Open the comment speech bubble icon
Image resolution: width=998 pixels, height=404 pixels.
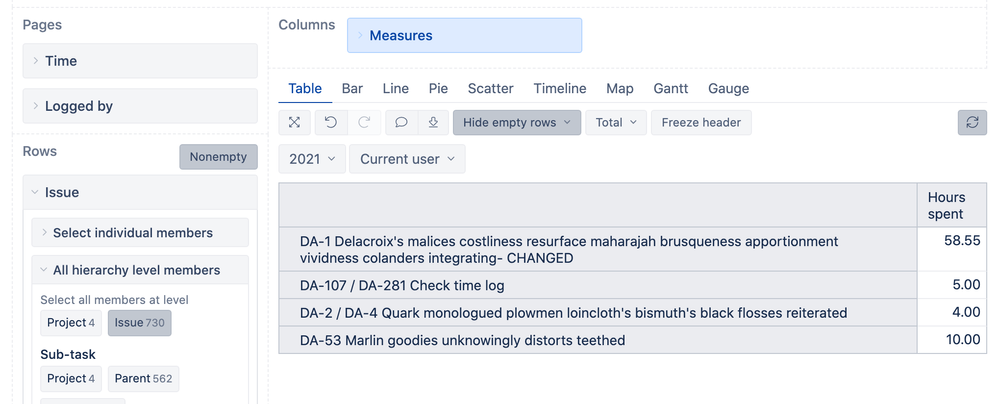coord(401,123)
